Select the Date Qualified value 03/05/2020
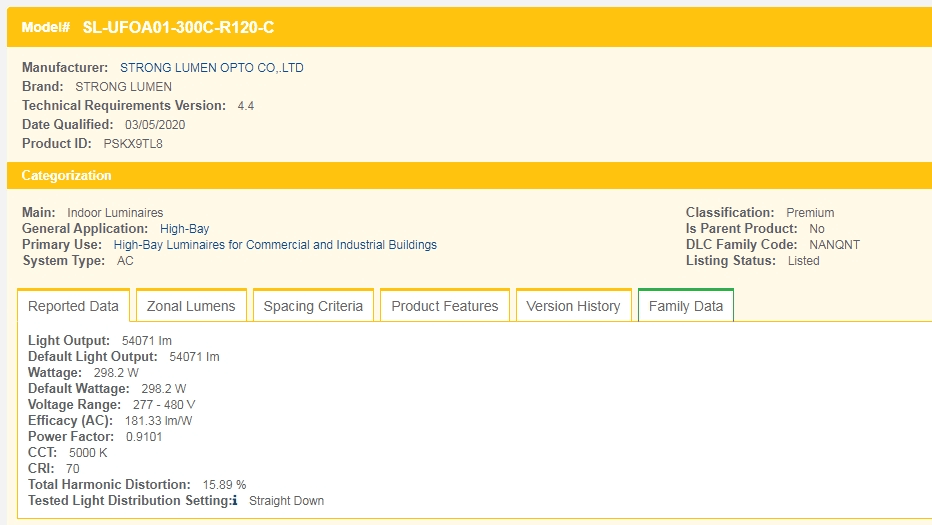Image resolution: width=932 pixels, height=525 pixels. [154, 125]
